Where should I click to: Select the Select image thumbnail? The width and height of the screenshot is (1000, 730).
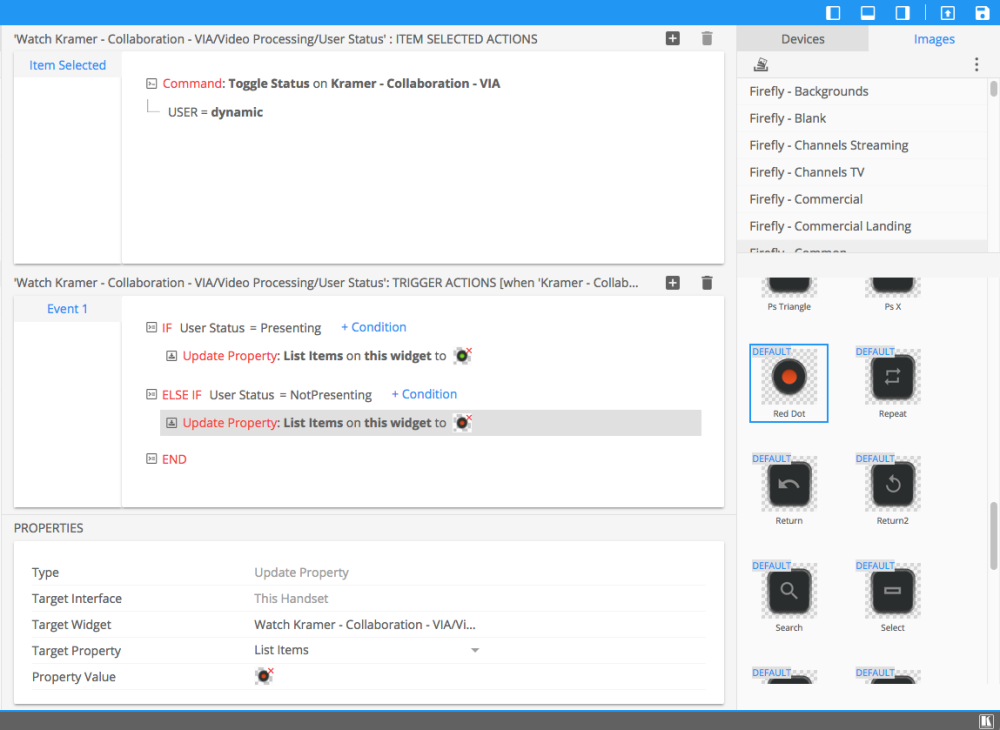point(892,597)
